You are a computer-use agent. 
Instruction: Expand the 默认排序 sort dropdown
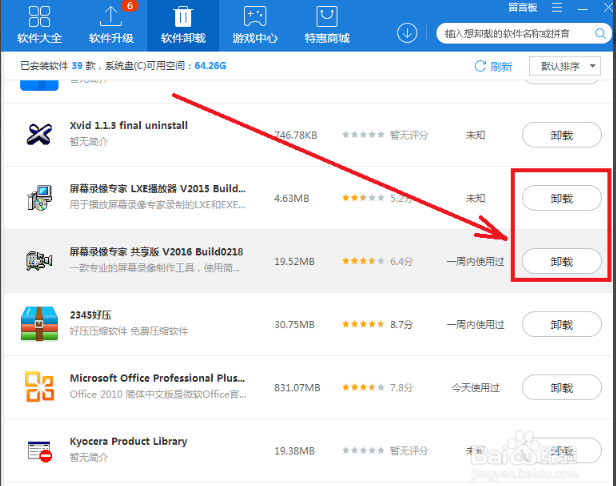569,66
